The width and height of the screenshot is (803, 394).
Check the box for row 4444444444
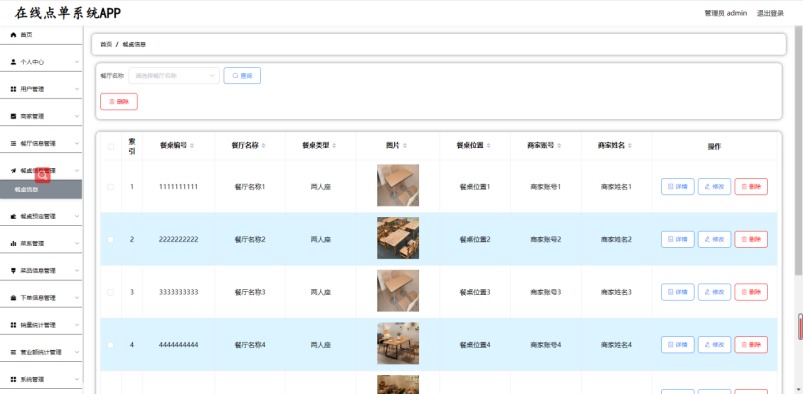[x=111, y=345]
